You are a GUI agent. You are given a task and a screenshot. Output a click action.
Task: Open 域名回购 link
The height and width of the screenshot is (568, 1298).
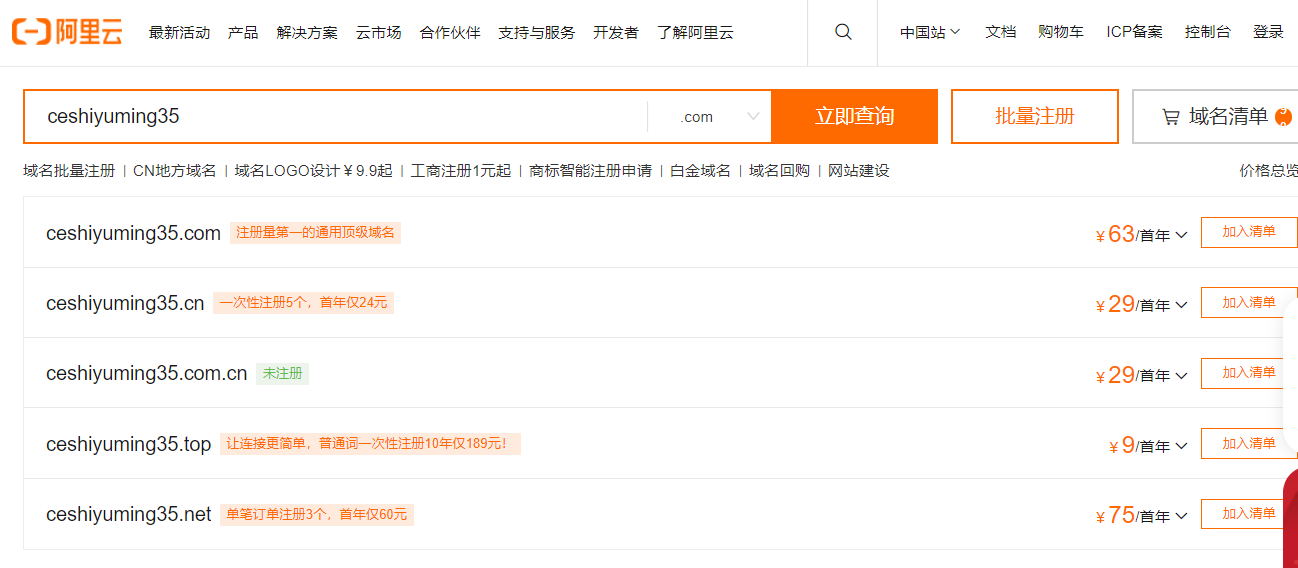point(779,171)
